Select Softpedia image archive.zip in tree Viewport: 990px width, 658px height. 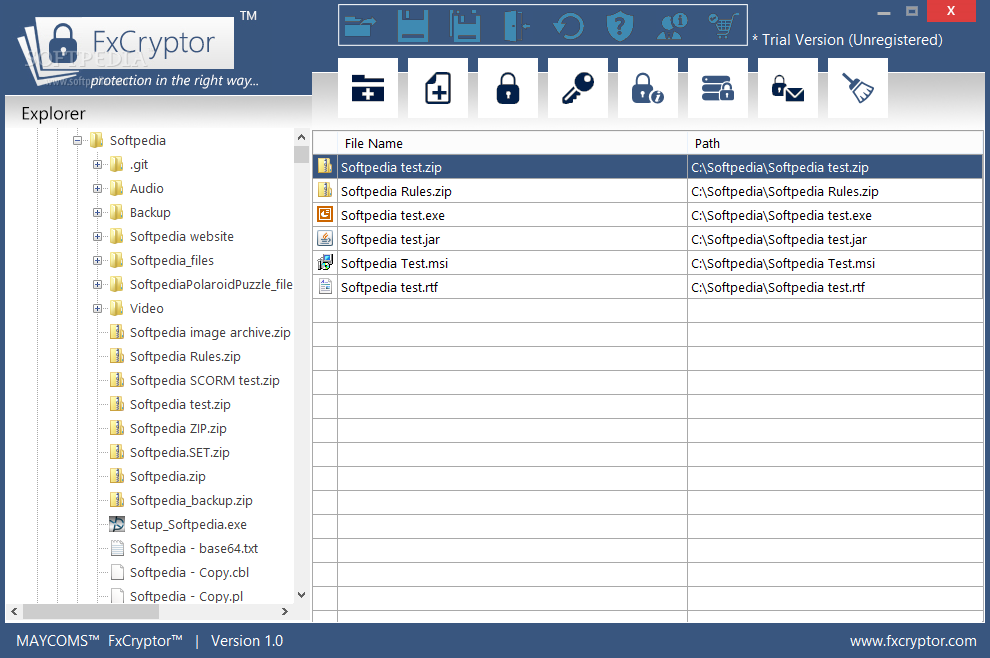tap(210, 332)
